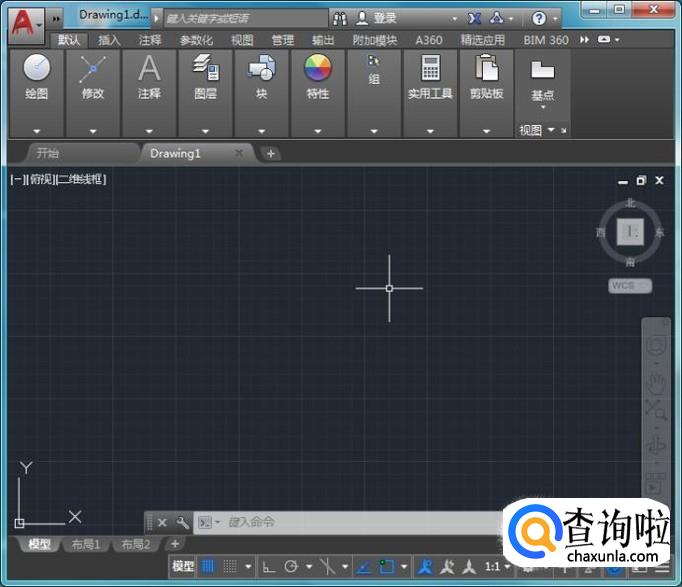Screen dimensions: 682x587
Task: Expand the WCS coordinate system dropdown
Action: click(x=630, y=286)
